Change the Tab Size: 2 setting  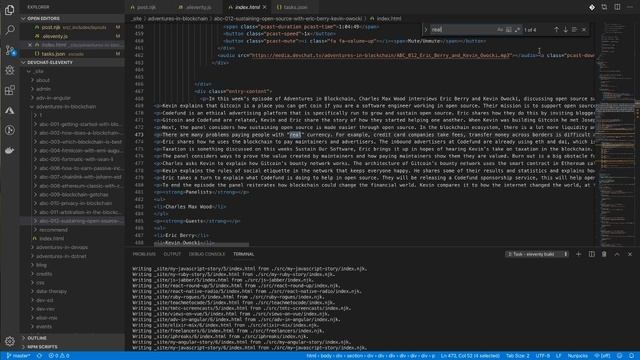(518, 356)
